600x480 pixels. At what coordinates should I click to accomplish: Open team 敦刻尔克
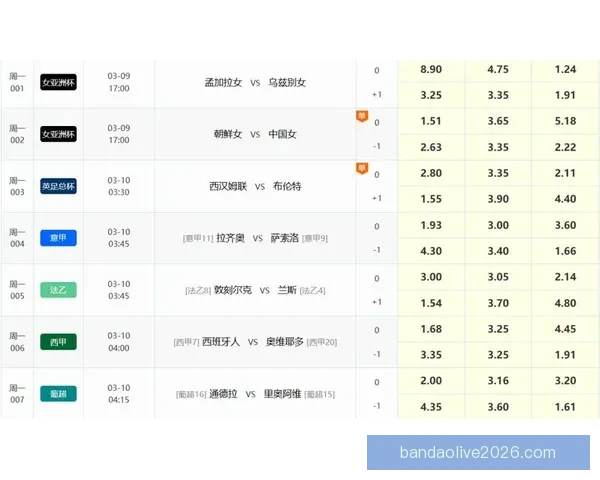233,290
